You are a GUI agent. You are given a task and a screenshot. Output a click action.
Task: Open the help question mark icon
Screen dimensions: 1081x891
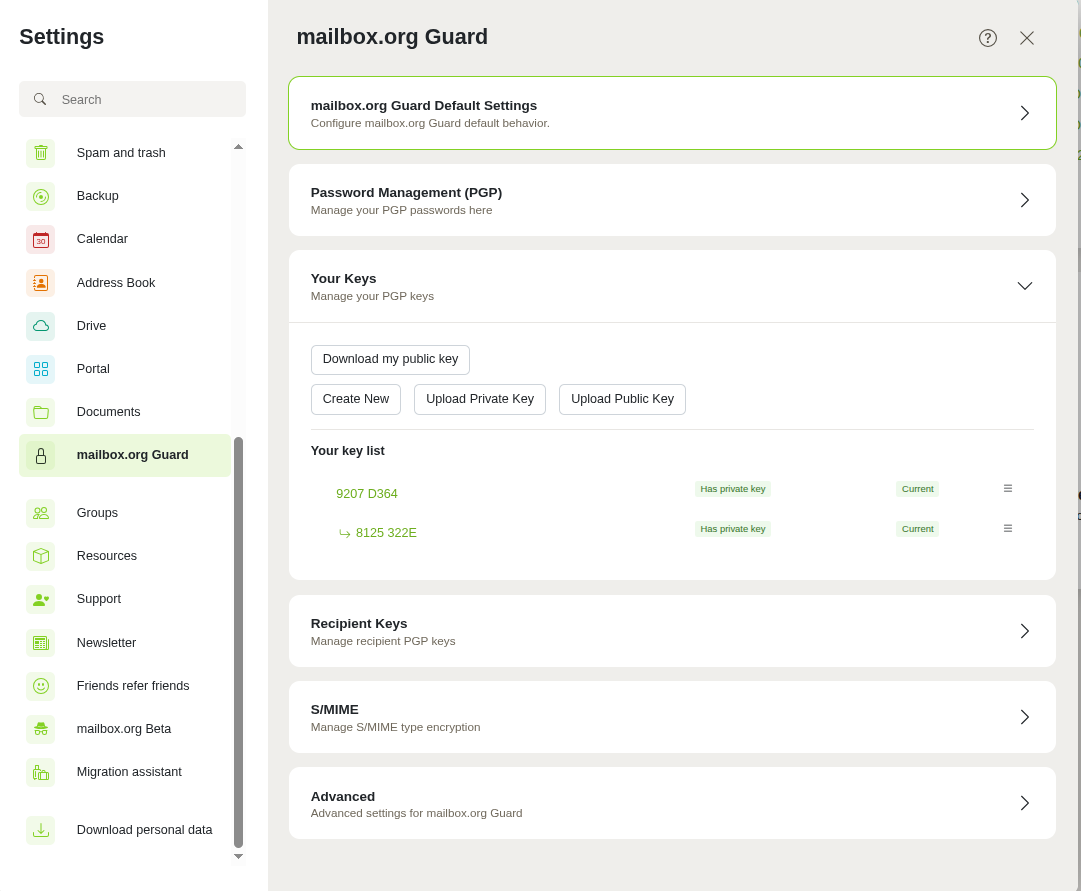point(988,38)
